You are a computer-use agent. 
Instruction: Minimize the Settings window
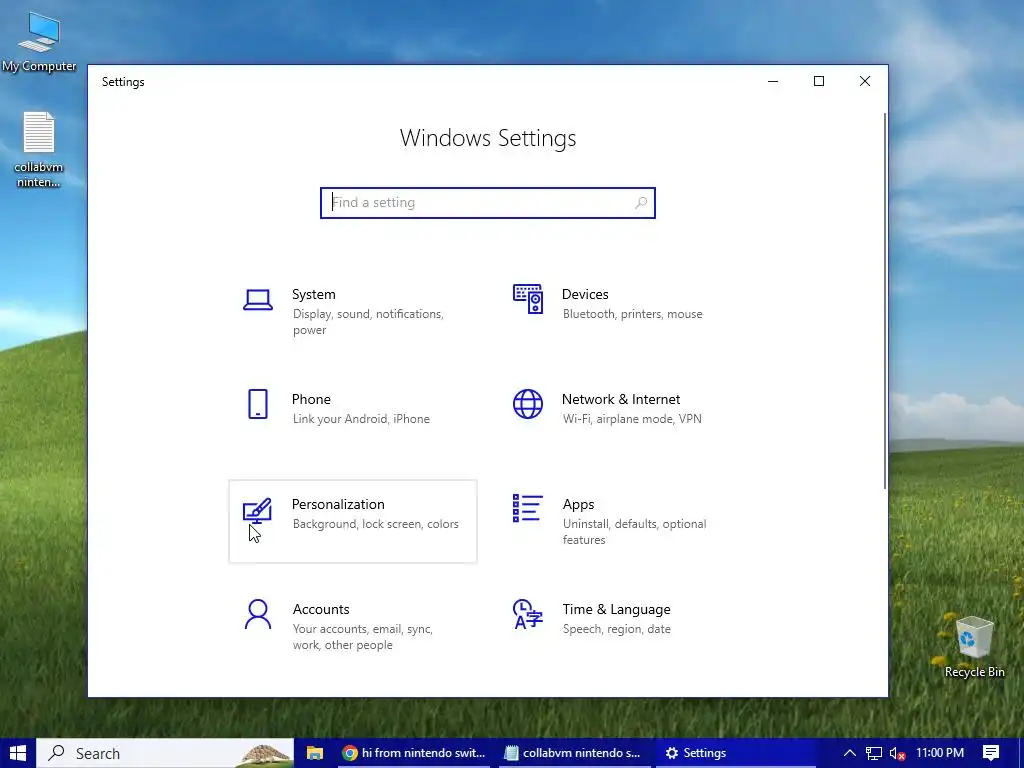click(x=773, y=82)
